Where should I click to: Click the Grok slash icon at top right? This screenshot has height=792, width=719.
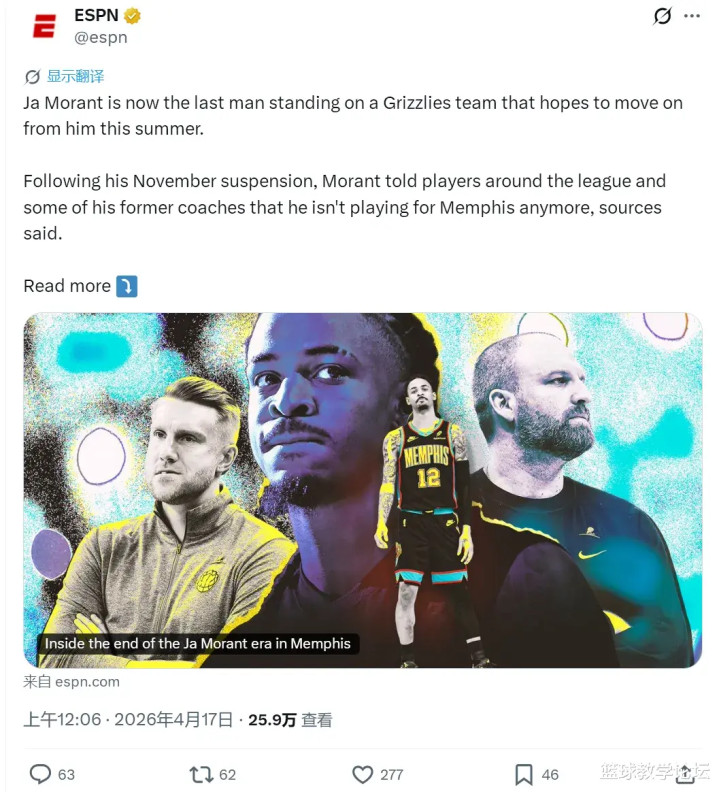[x=662, y=16]
